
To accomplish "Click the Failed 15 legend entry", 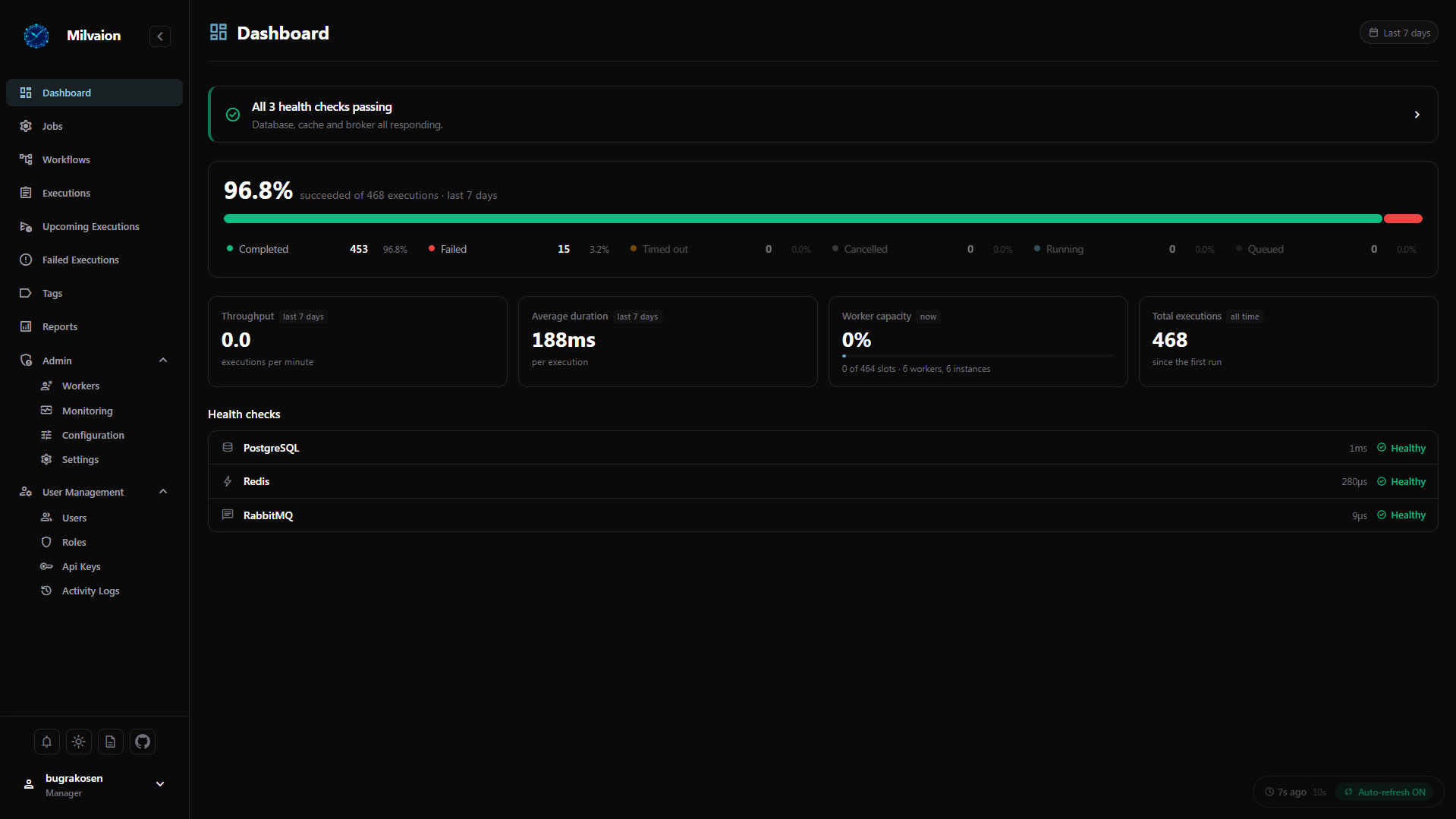I will (519, 249).
